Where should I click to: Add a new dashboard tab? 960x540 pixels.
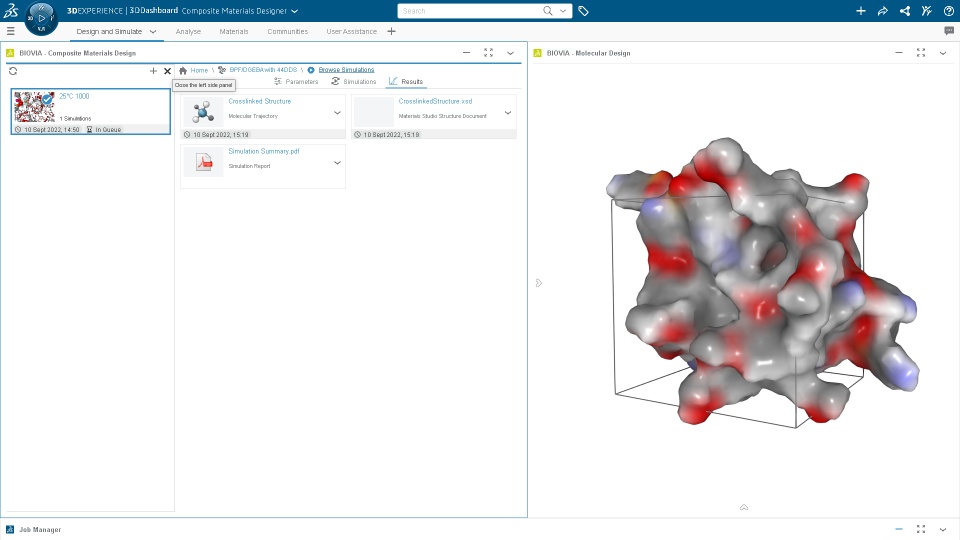(x=391, y=31)
